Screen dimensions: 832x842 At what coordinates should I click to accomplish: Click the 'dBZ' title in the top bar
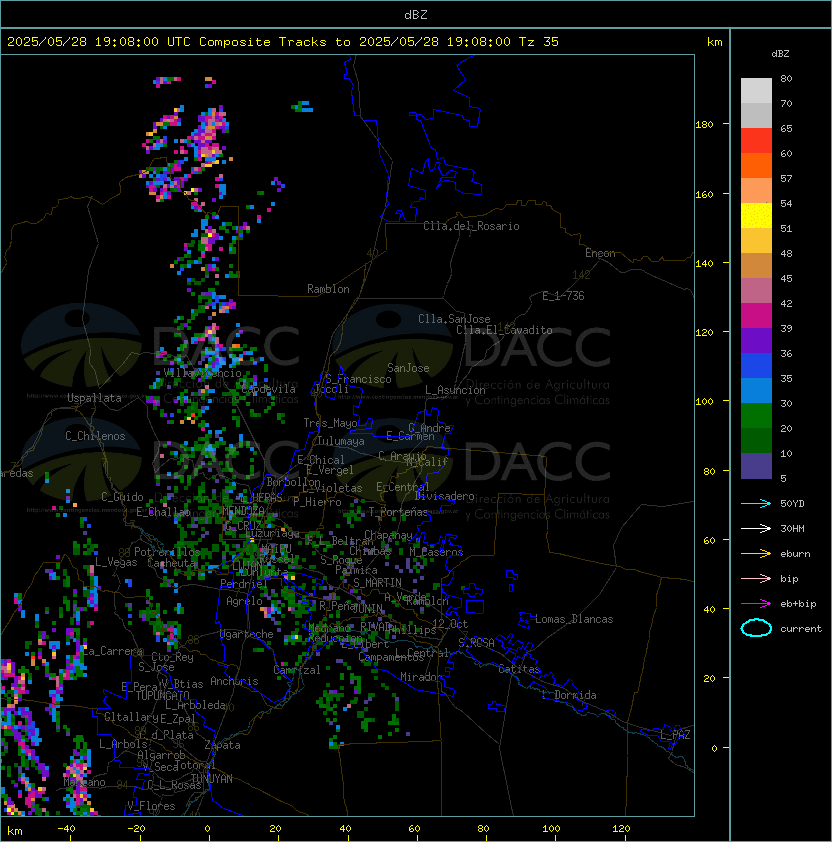point(416,15)
